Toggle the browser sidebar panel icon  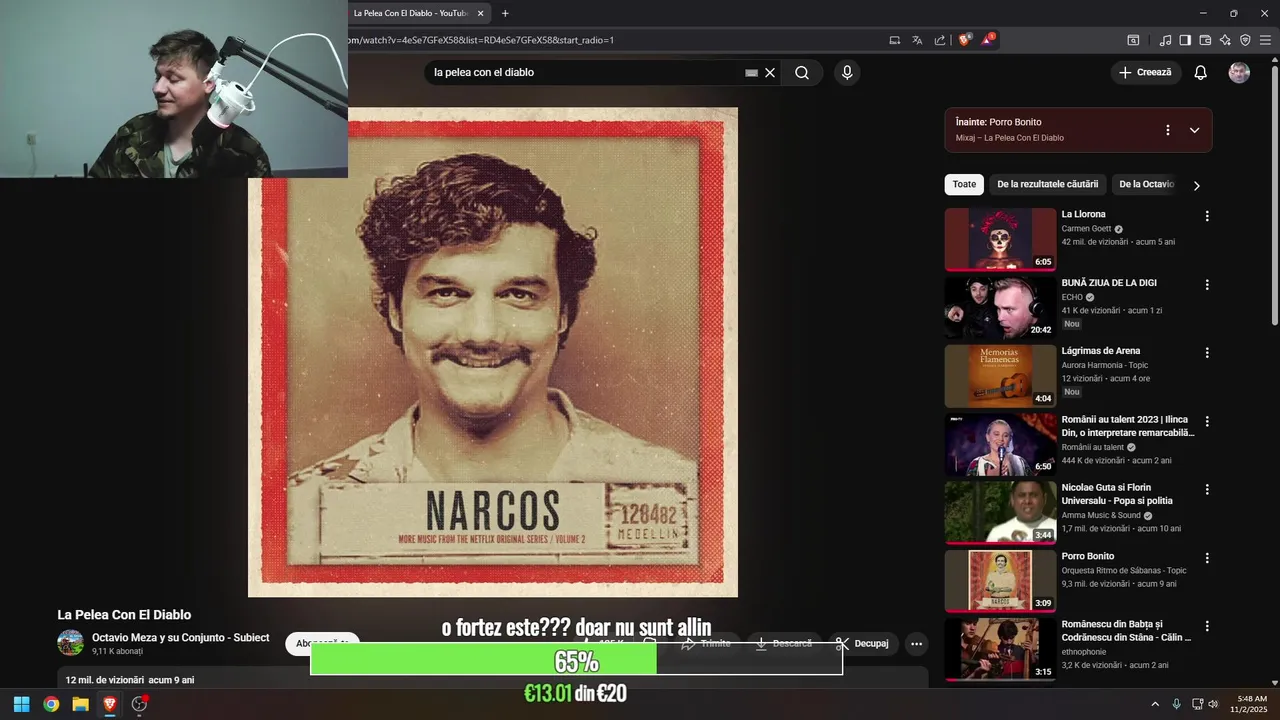(x=1185, y=40)
